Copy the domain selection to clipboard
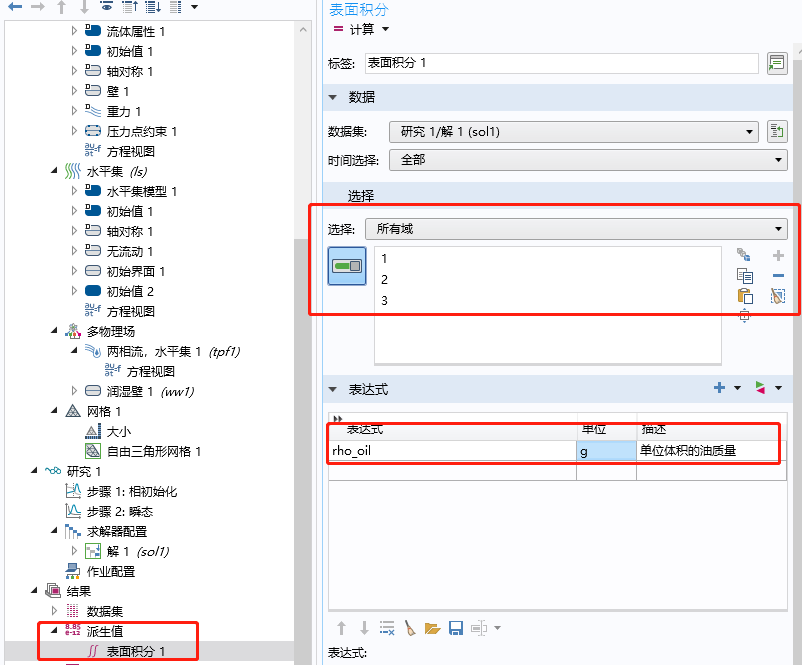 pyautogui.click(x=744, y=275)
